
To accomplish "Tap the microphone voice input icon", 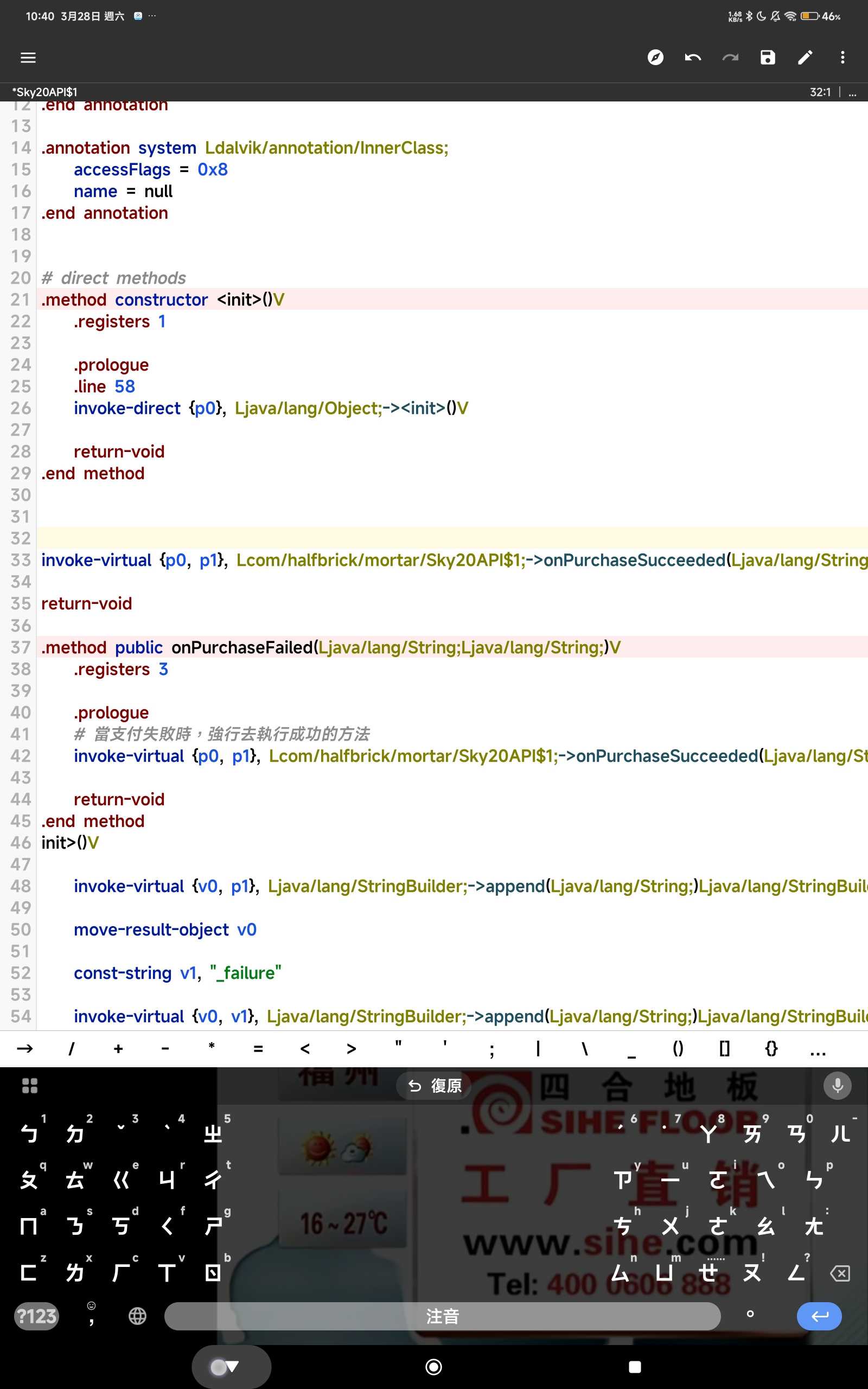I will point(837,1085).
